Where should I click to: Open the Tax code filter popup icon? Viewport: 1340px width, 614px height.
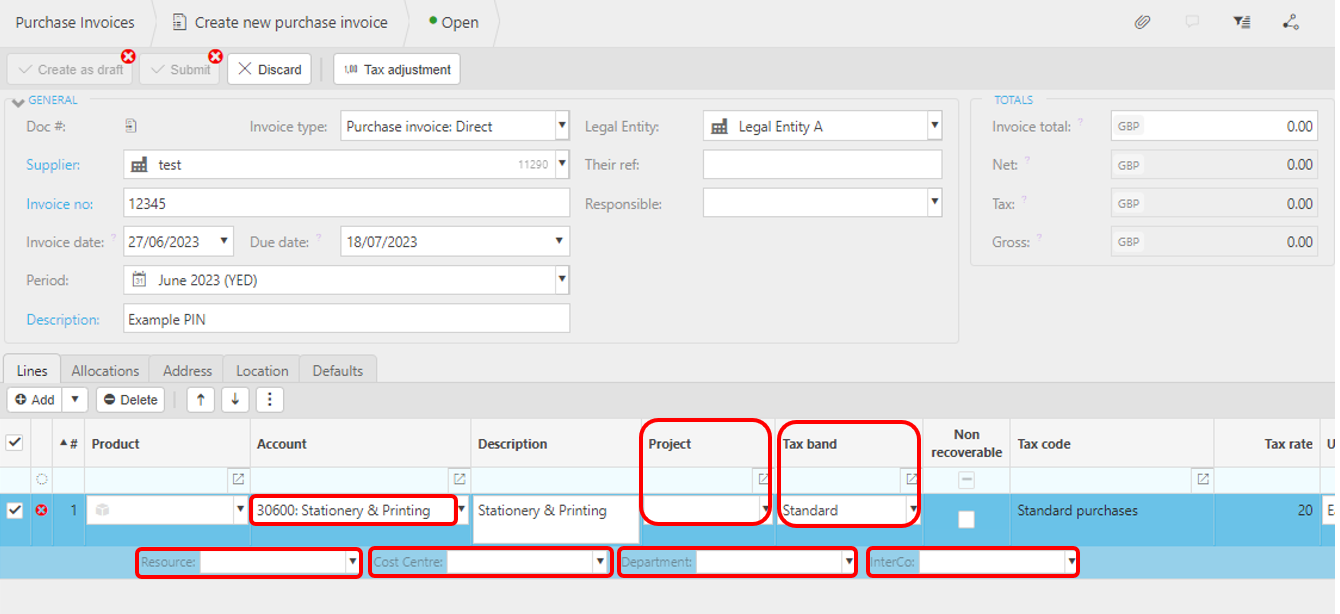[x=1202, y=479]
